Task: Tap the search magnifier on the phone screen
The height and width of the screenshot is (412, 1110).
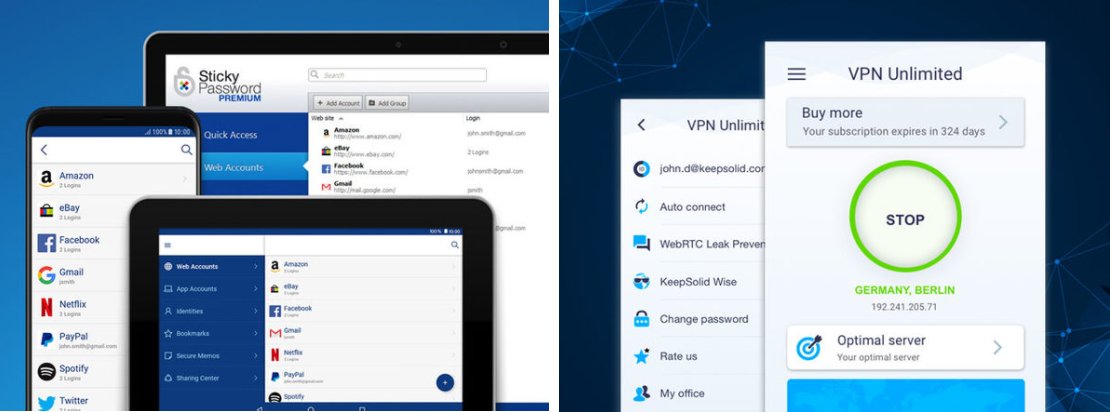Action: [186, 150]
